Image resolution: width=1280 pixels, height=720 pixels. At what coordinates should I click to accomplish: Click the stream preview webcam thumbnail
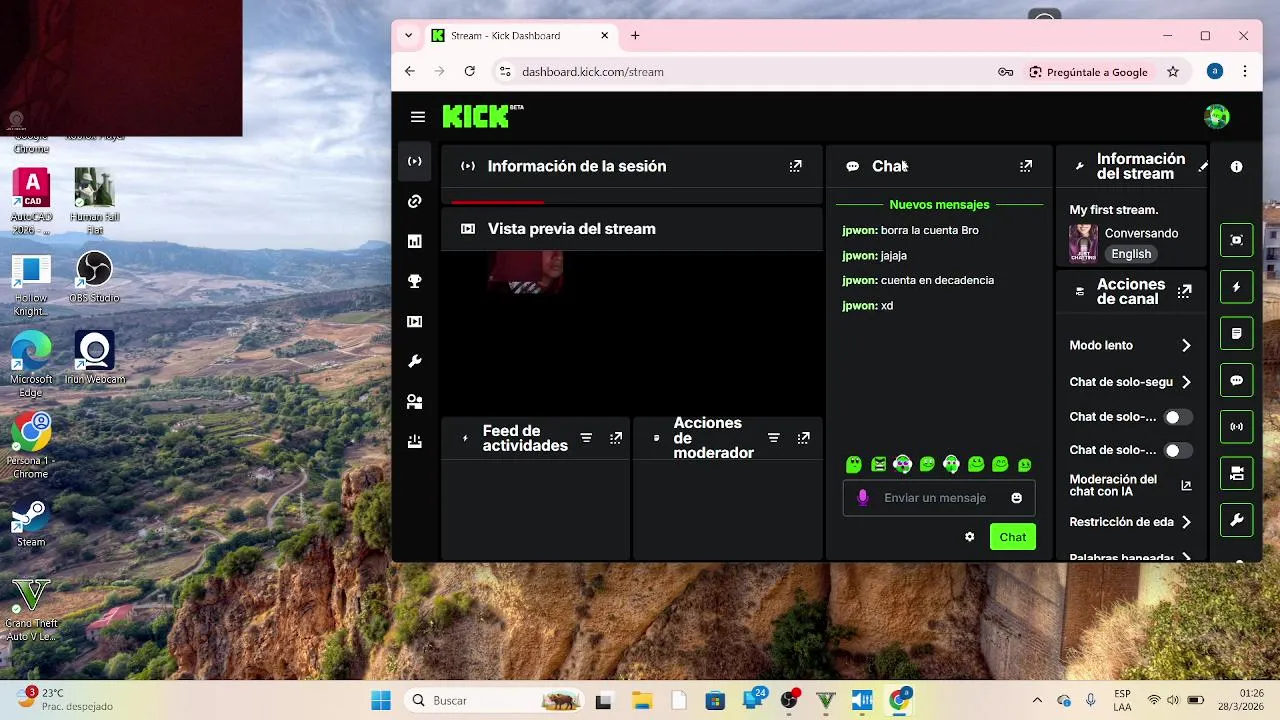526,271
